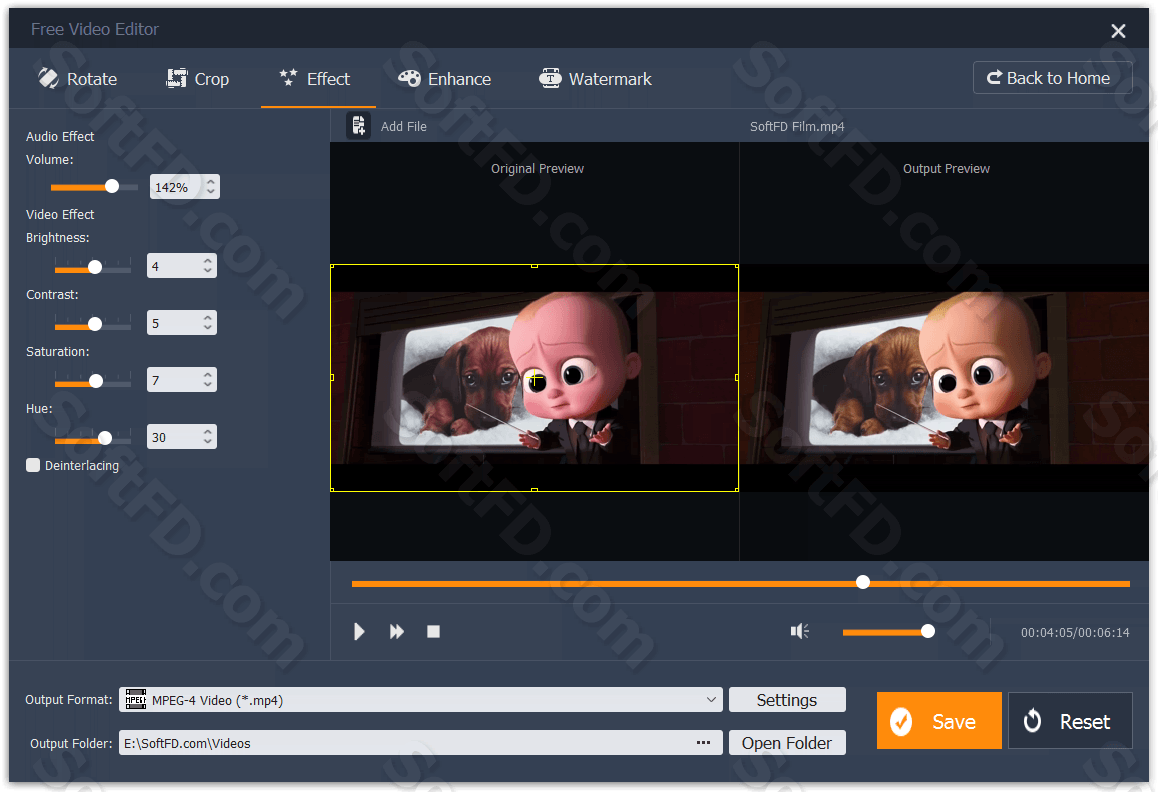Image resolution: width=1158 pixels, height=792 pixels.
Task: Click the Audio Effect volume slider knob
Action: click(x=112, y=186)
